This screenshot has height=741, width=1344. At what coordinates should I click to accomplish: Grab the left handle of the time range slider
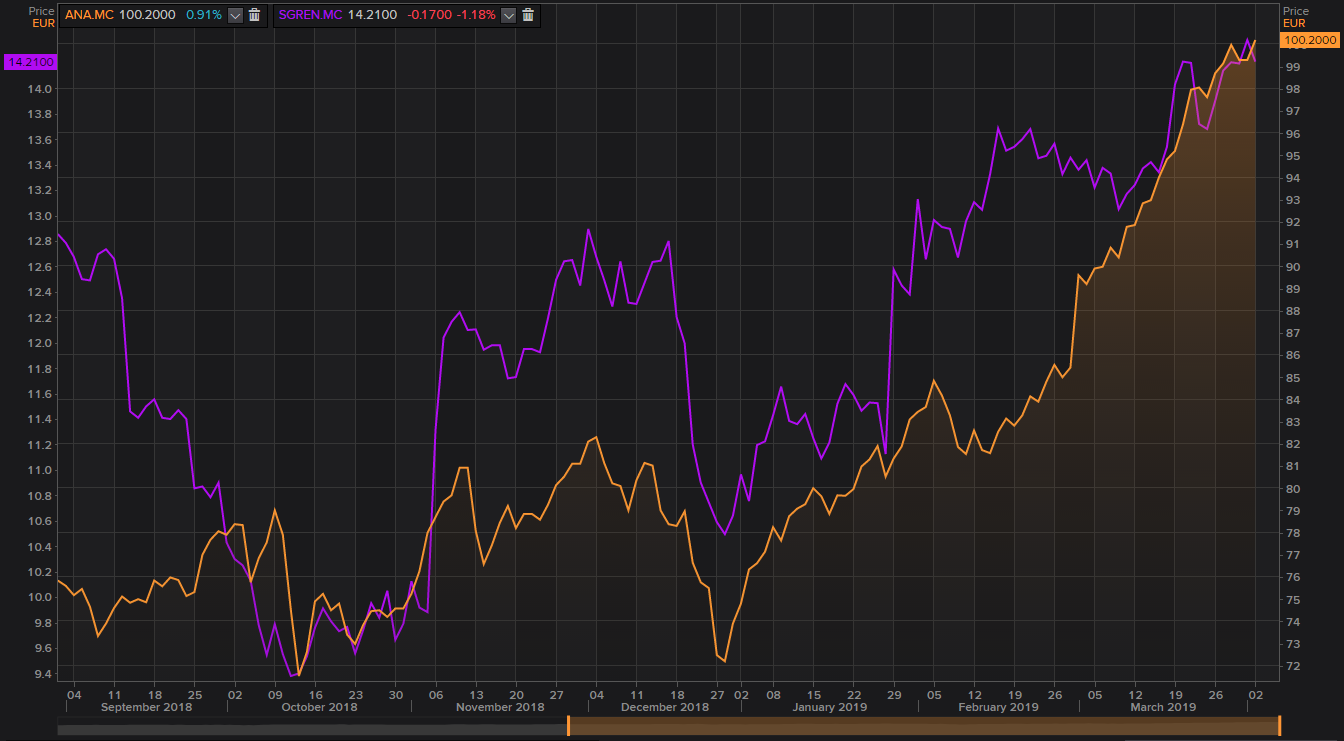pos(568,725)
